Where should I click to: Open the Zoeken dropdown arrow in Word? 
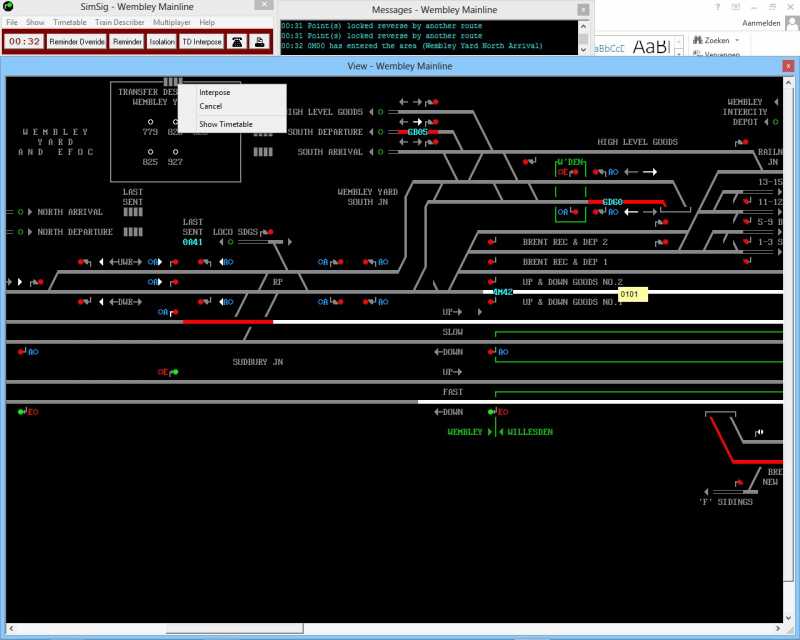(737, 40)
